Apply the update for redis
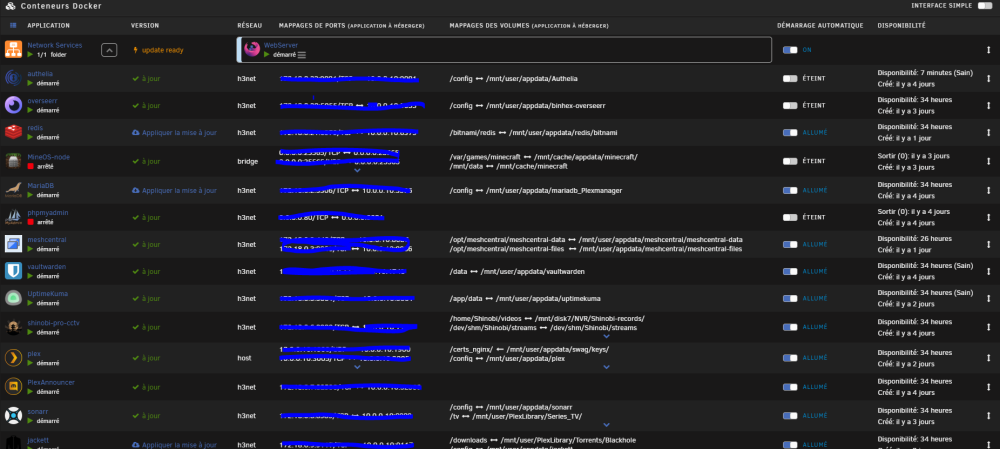1000x449 pixels. [x=174, y=133]
